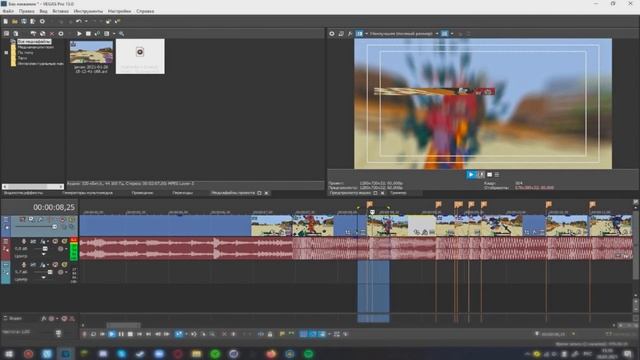Select the normal edit tool
Viewport: 640px width, 360px height.
pyautogui.click(x=179, y=334)
